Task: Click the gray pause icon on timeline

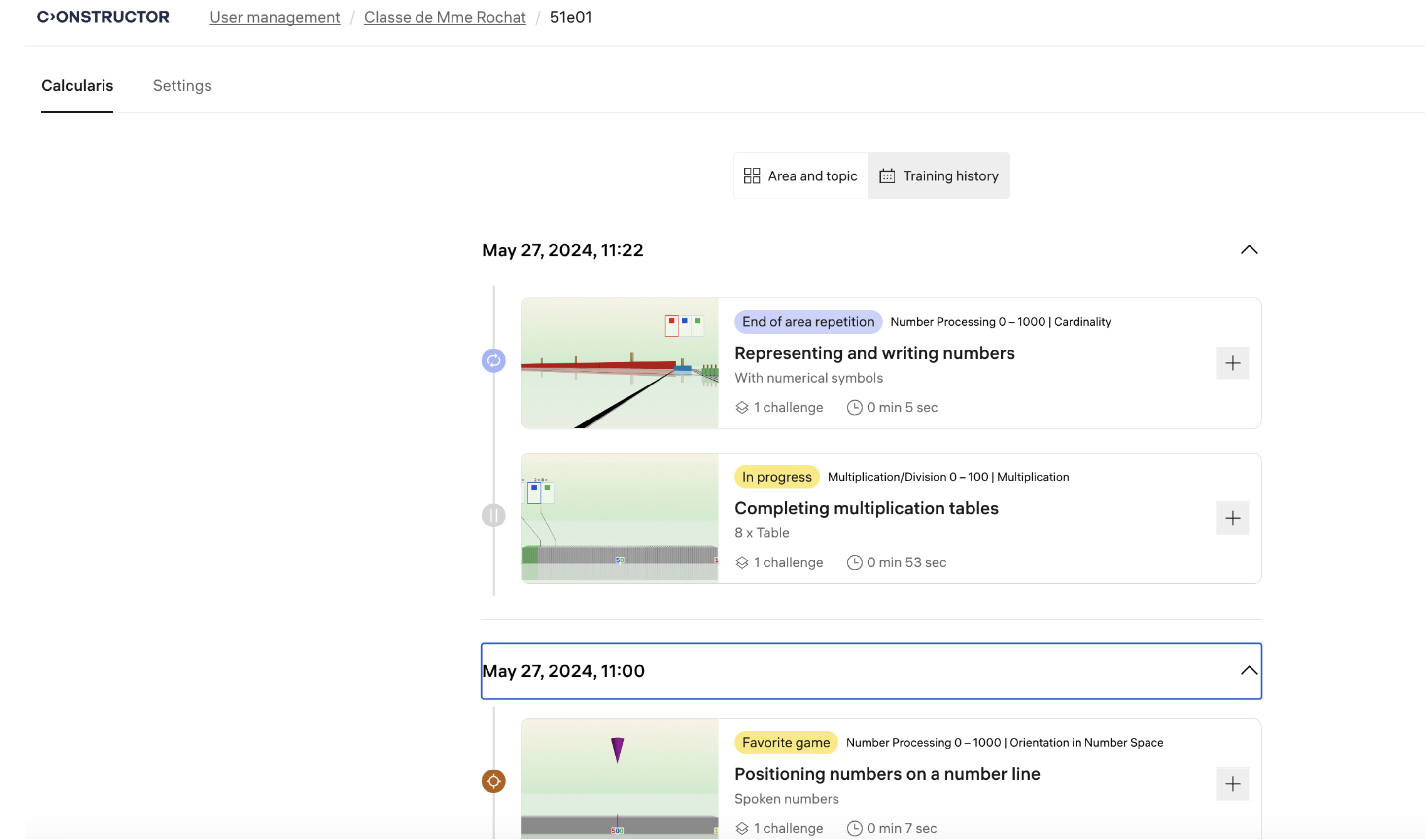Action: click(493, 516)
